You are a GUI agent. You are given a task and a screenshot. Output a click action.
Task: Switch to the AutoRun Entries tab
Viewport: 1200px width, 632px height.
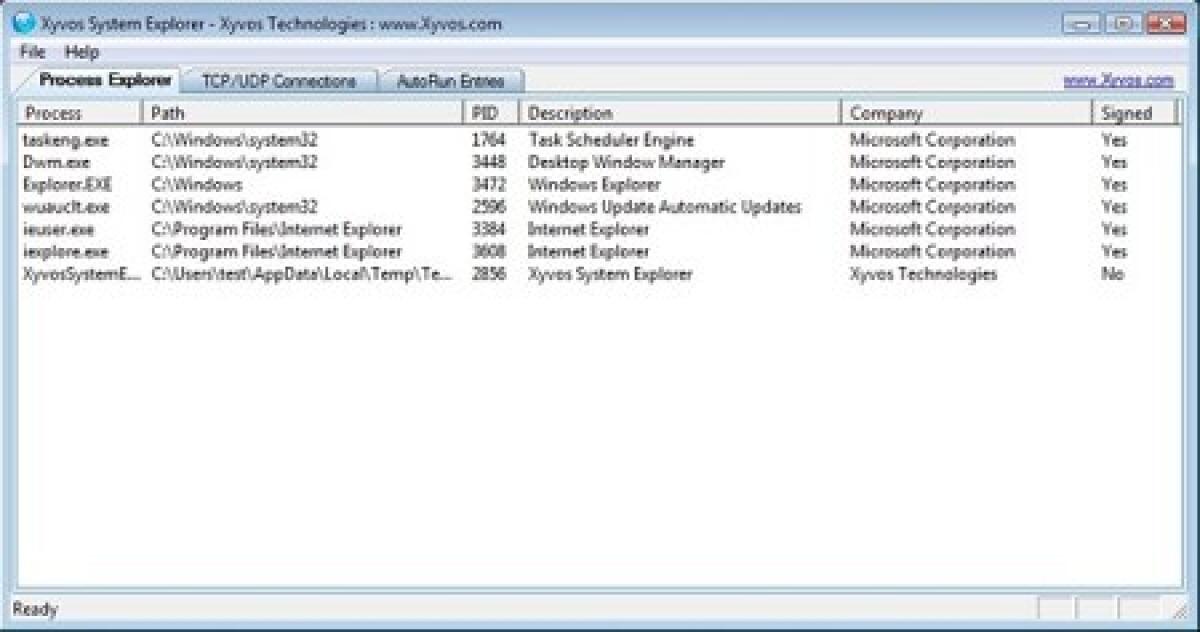(x=450, y=81)
